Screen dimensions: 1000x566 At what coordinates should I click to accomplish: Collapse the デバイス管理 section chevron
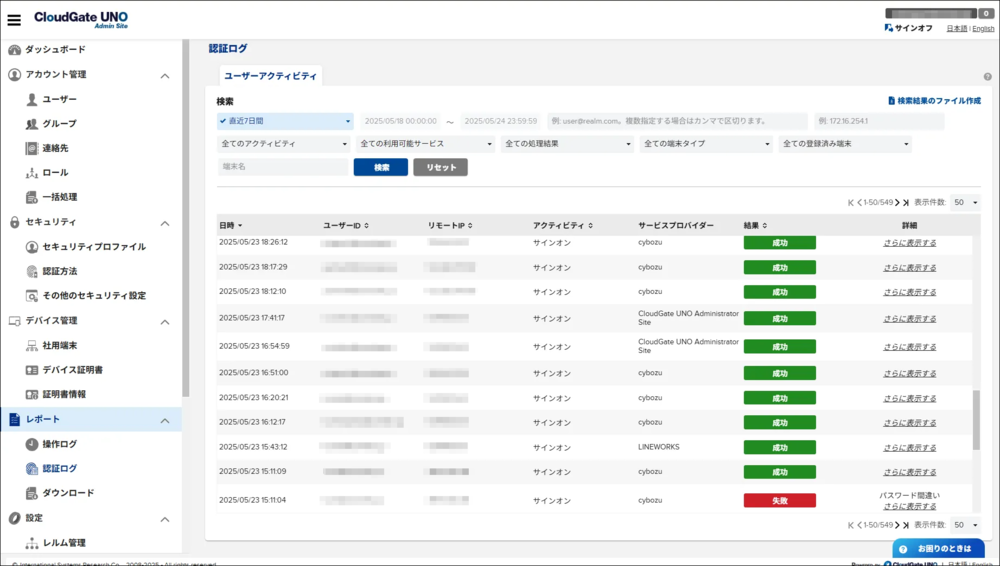tap(165, 322)
